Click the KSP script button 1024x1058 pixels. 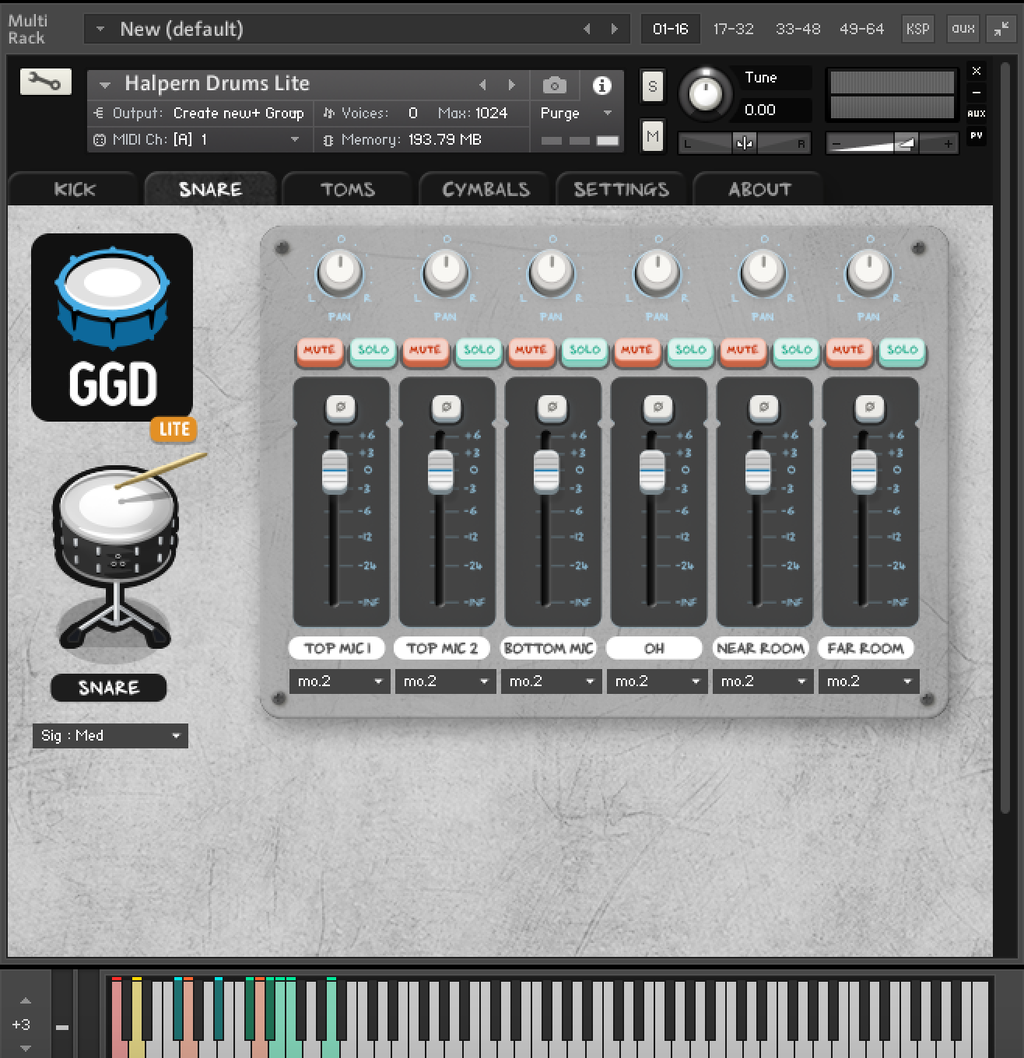[x=917, y=29]
